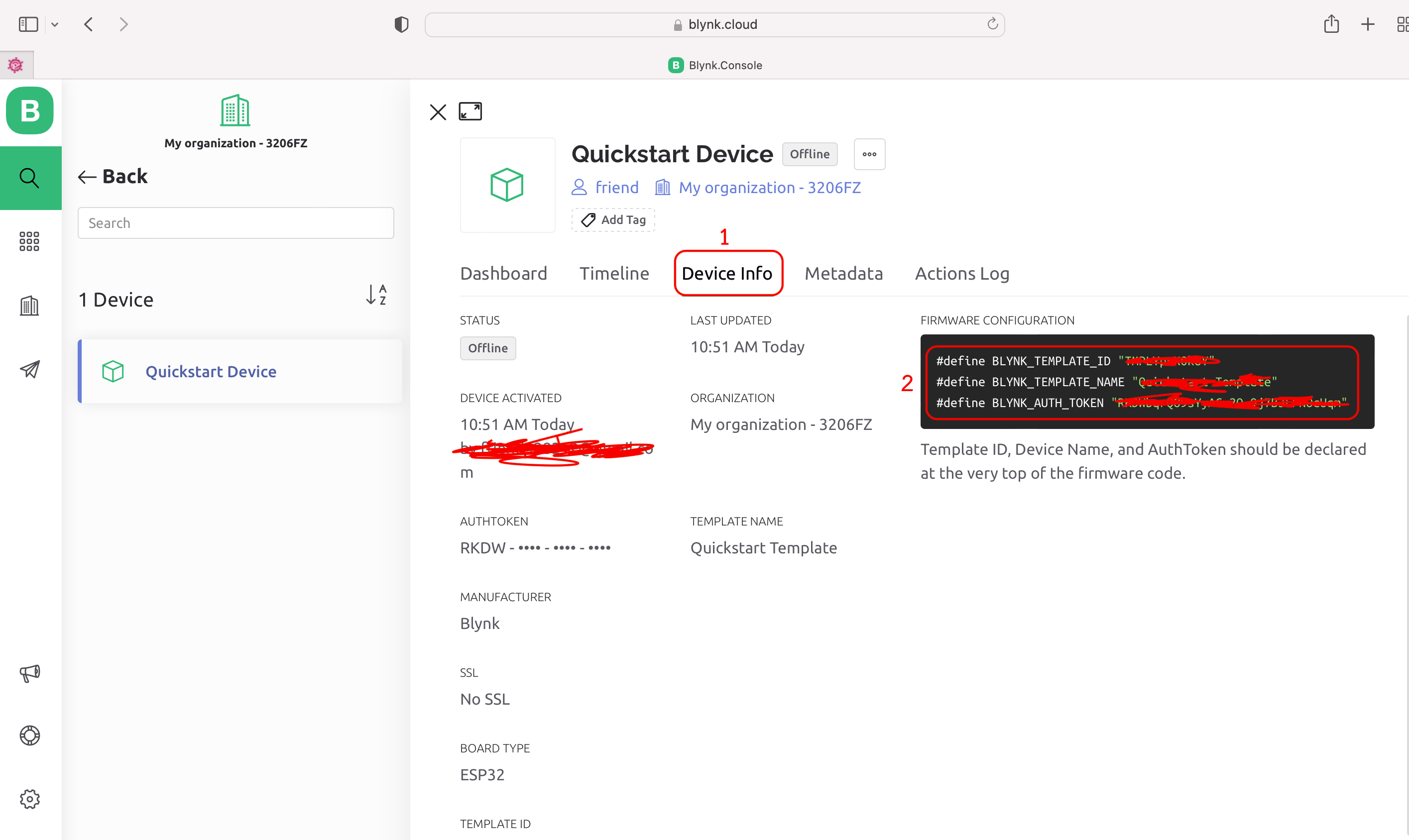Open Safari tab group dropdown chevron
Viewport: 1409px width, 840px height.
pos(55,24)
